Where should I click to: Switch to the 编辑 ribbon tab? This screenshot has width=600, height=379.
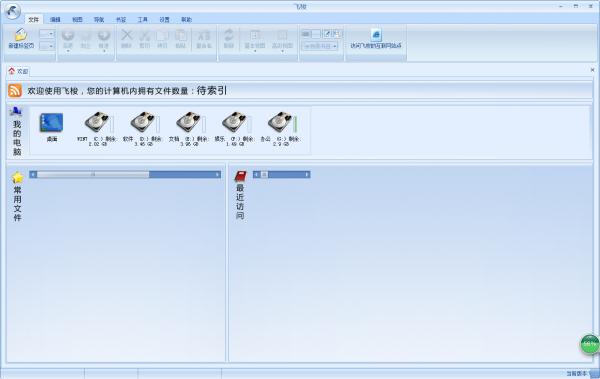click(55, 20)
